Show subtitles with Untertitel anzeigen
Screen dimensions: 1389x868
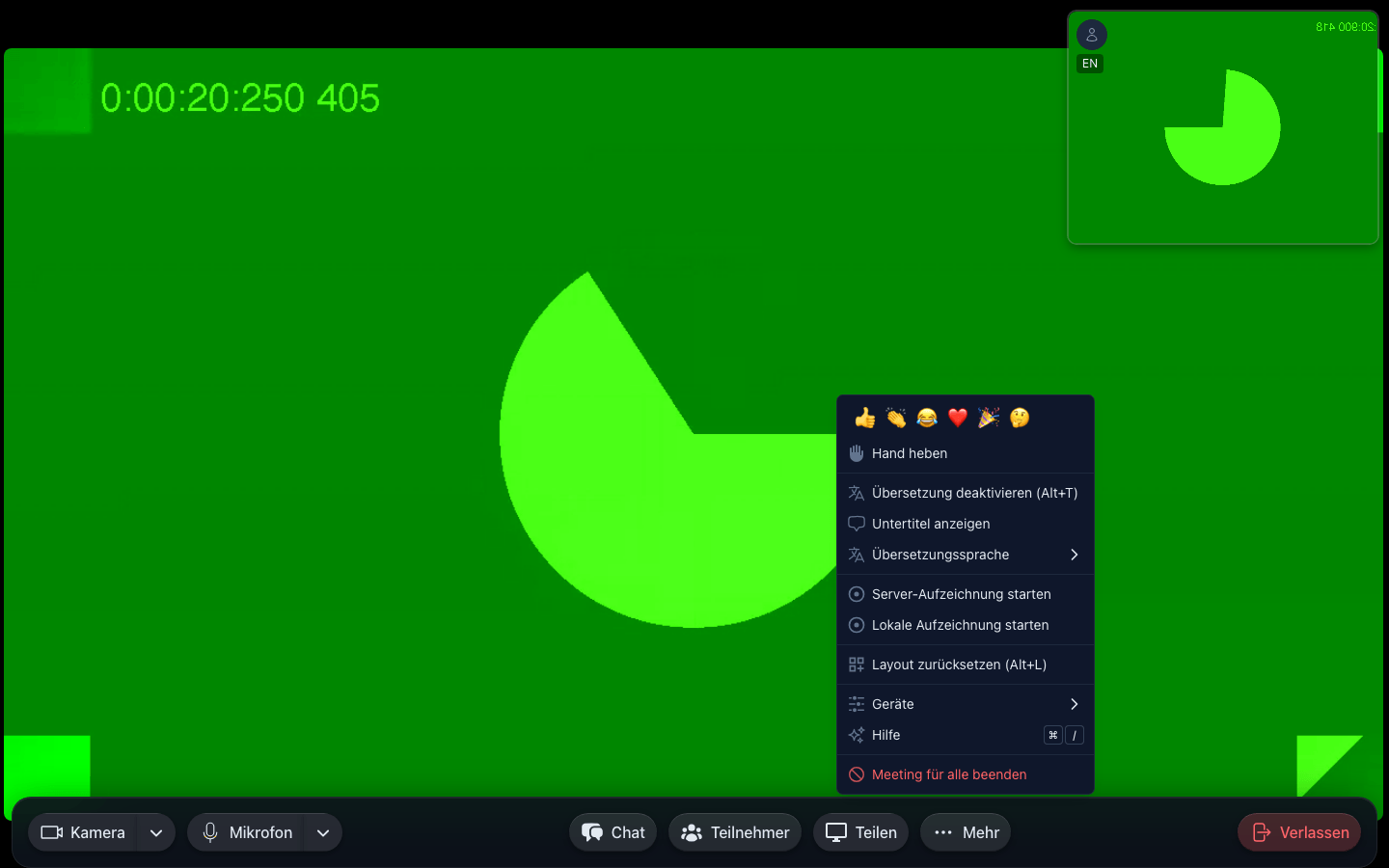point(966,524)
